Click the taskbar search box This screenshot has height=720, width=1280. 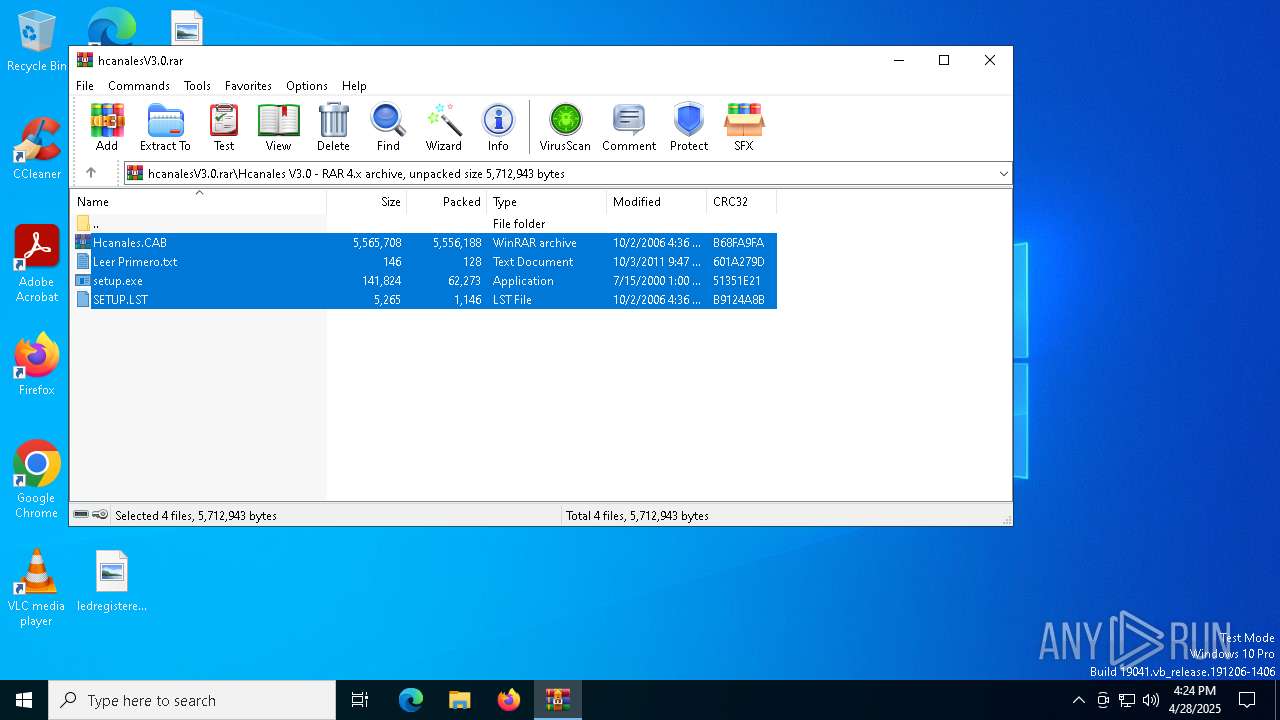pyautogui.click(x=192, y=700)
